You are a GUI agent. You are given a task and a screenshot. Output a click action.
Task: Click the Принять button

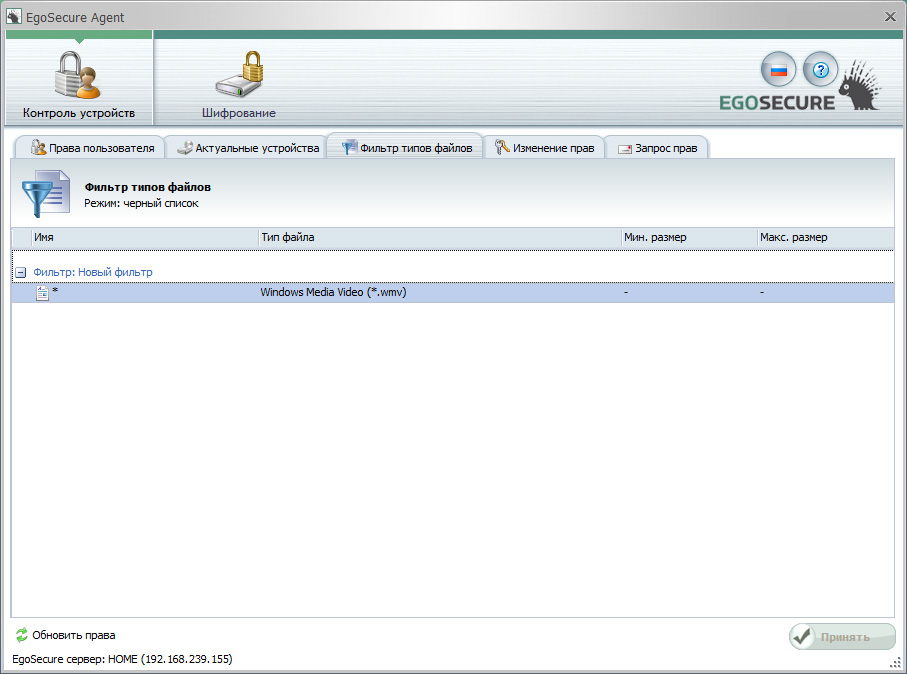(842, 636)
